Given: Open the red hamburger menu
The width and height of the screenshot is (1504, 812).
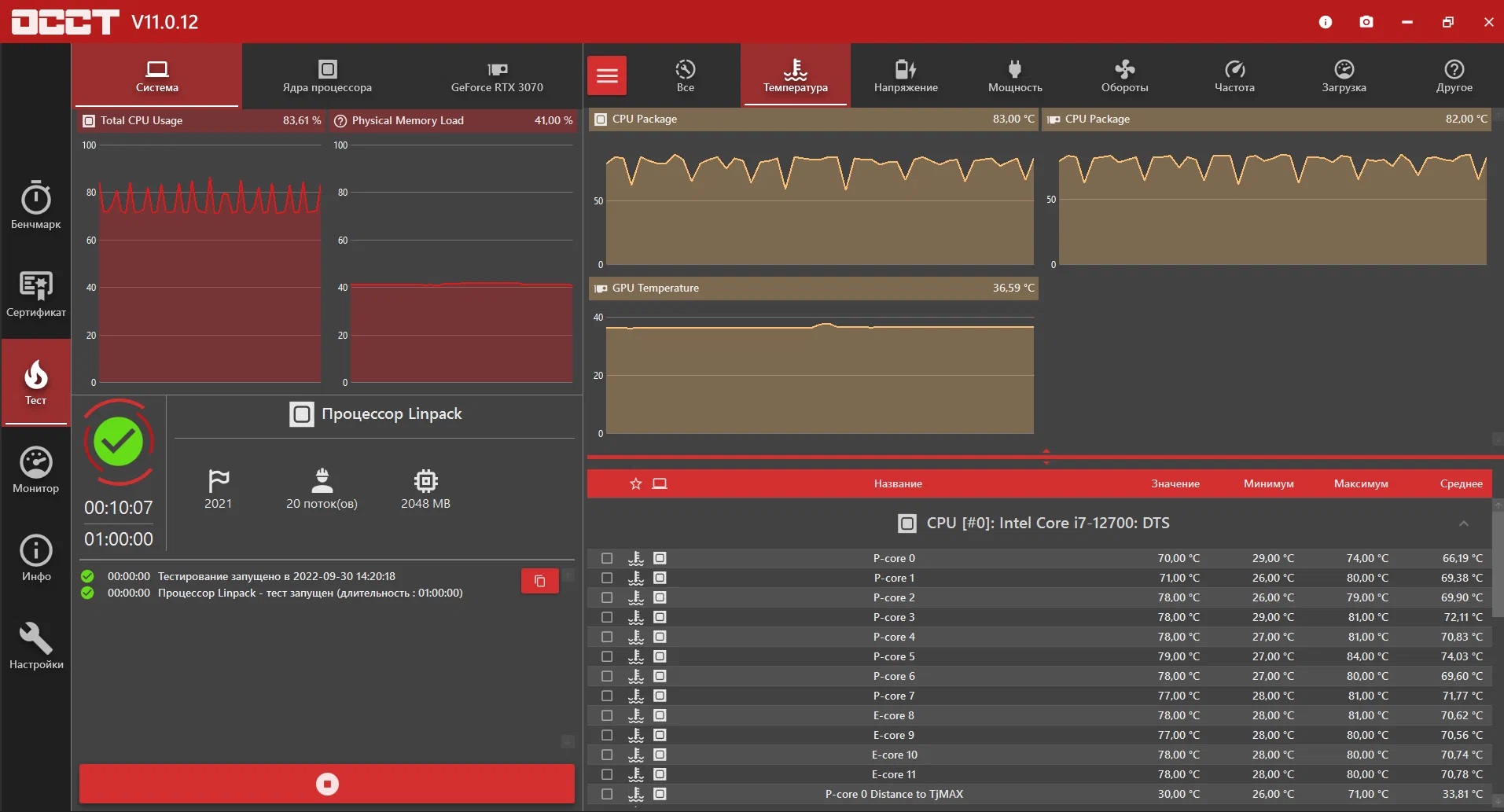Looking at the screenshot, I should pyautogui.click(x=607, y=75).
